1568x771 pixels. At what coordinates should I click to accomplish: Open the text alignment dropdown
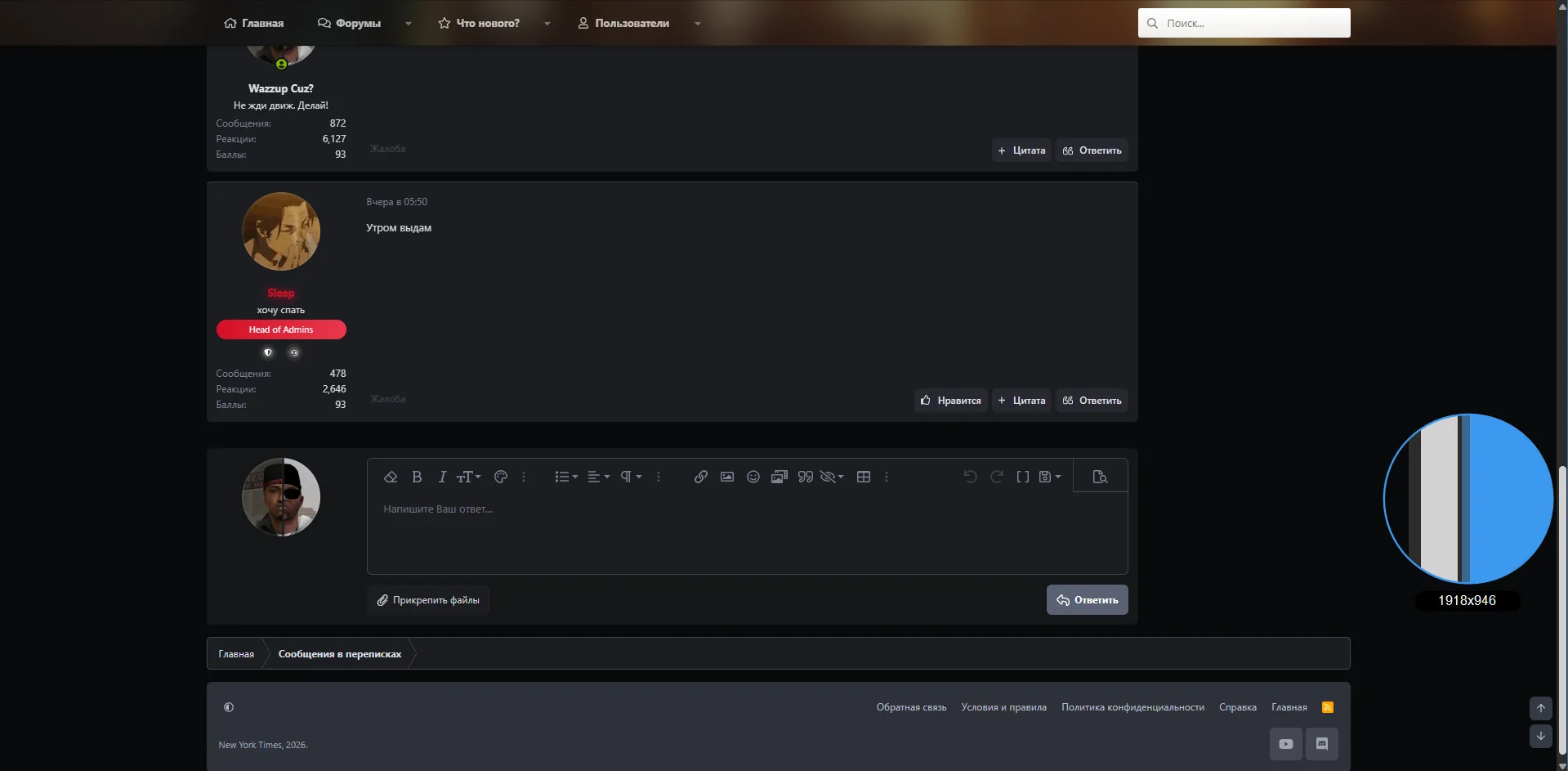click(x=599, y=477)
